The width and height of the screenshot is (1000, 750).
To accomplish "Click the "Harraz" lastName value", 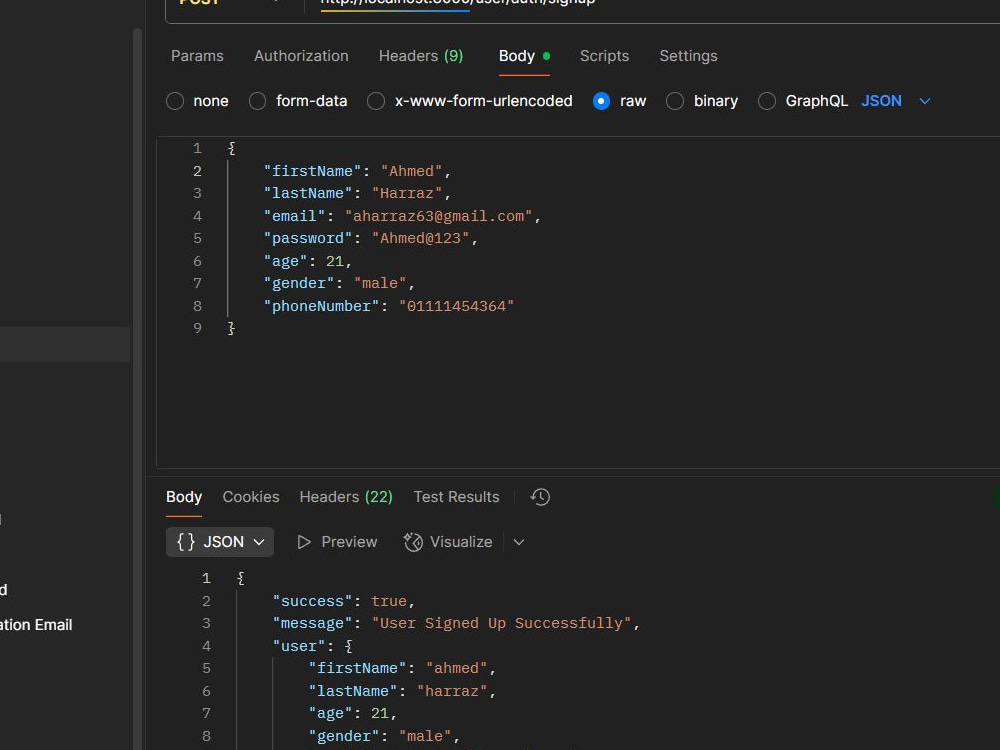I will tap(407, 193).
